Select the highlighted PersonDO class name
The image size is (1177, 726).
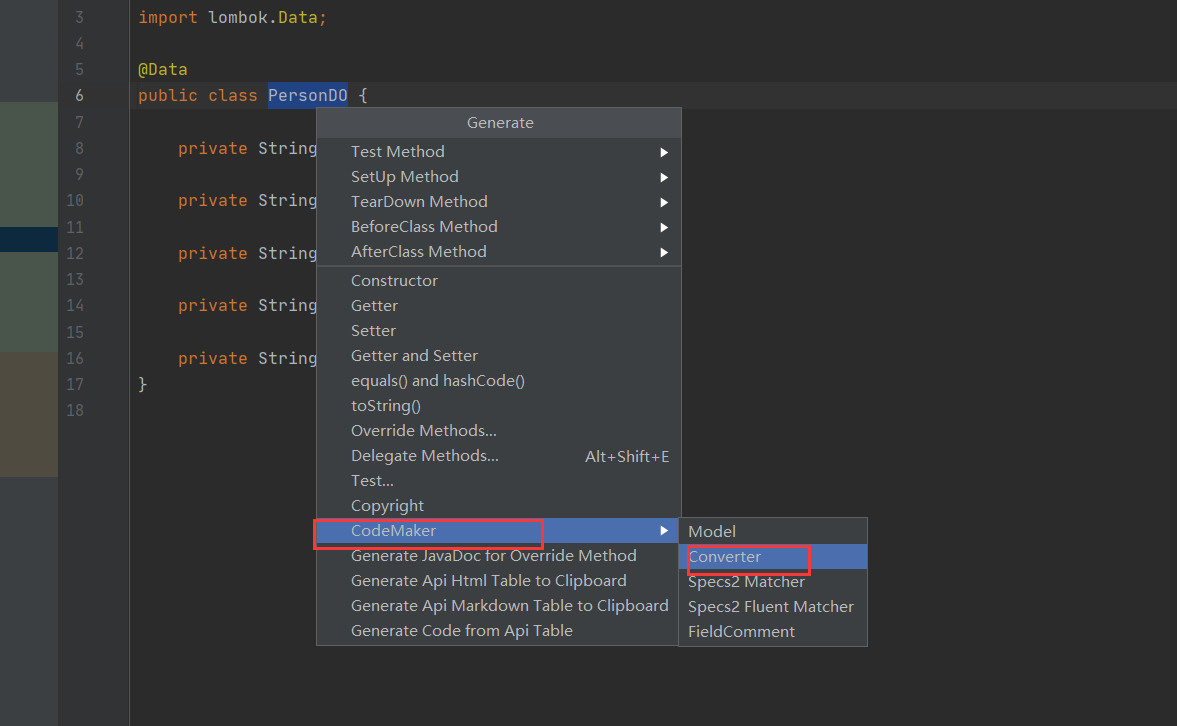pos(307,95)
